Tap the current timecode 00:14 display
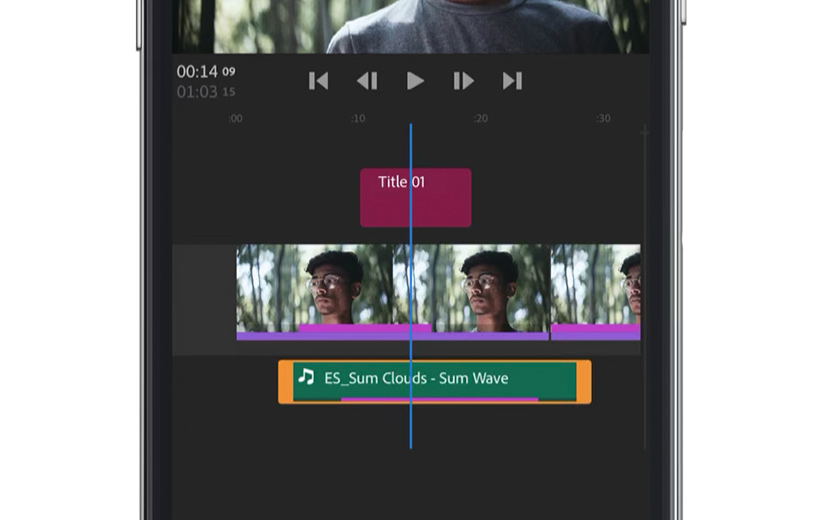Image resolution: width=832 pixels, height=520 pixels. click(205, 72)
